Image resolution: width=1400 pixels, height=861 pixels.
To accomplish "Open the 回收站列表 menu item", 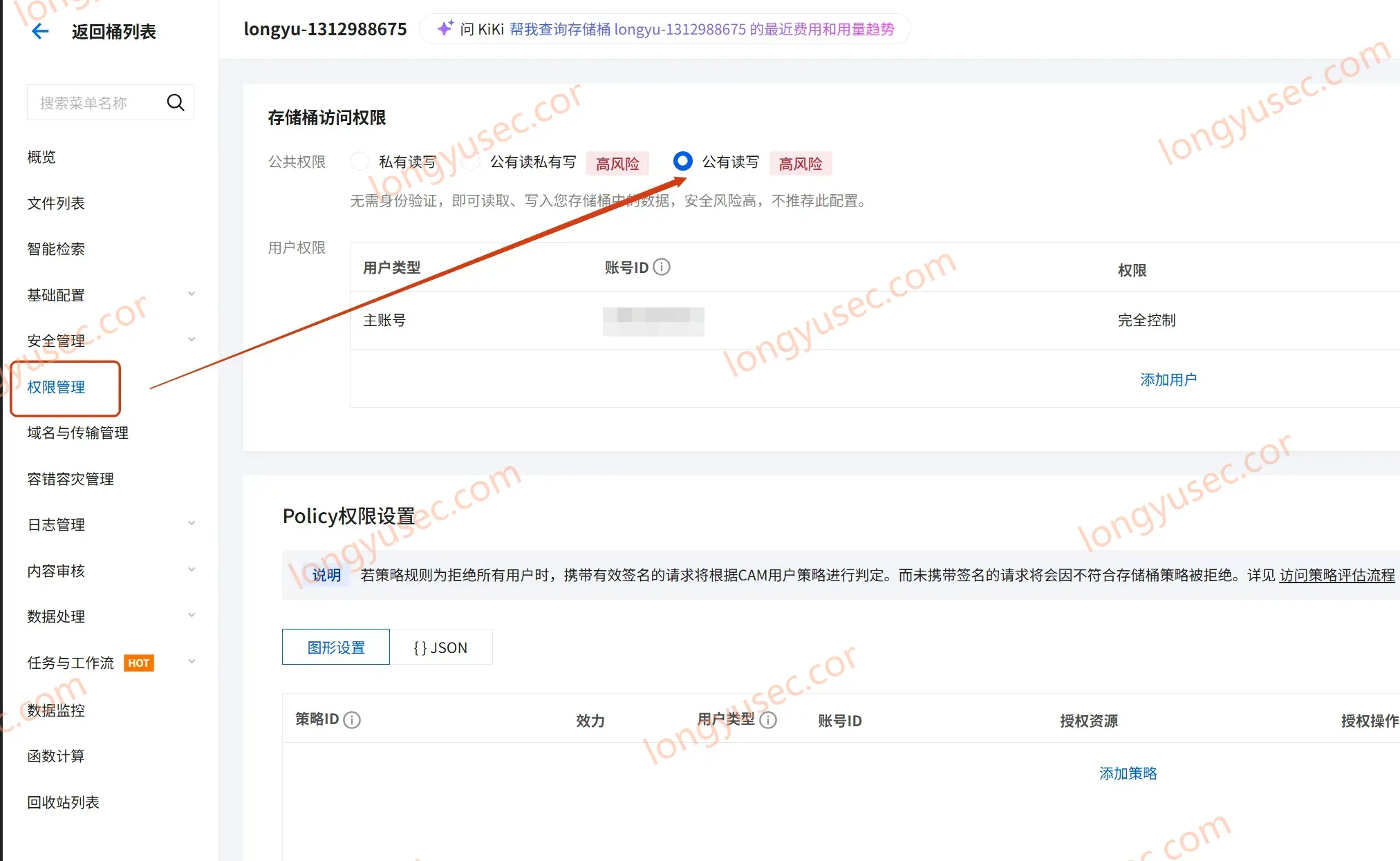I will (64, 802).
